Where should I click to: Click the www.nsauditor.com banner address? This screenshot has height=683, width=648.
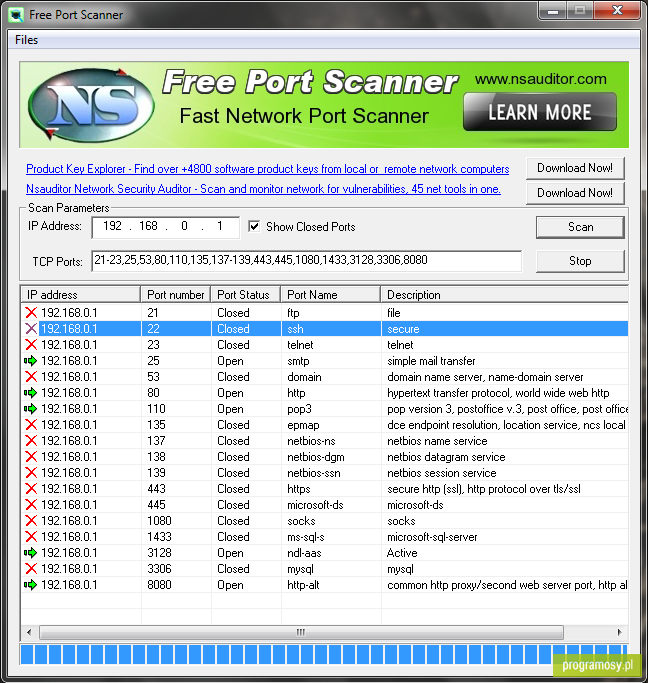540,79
